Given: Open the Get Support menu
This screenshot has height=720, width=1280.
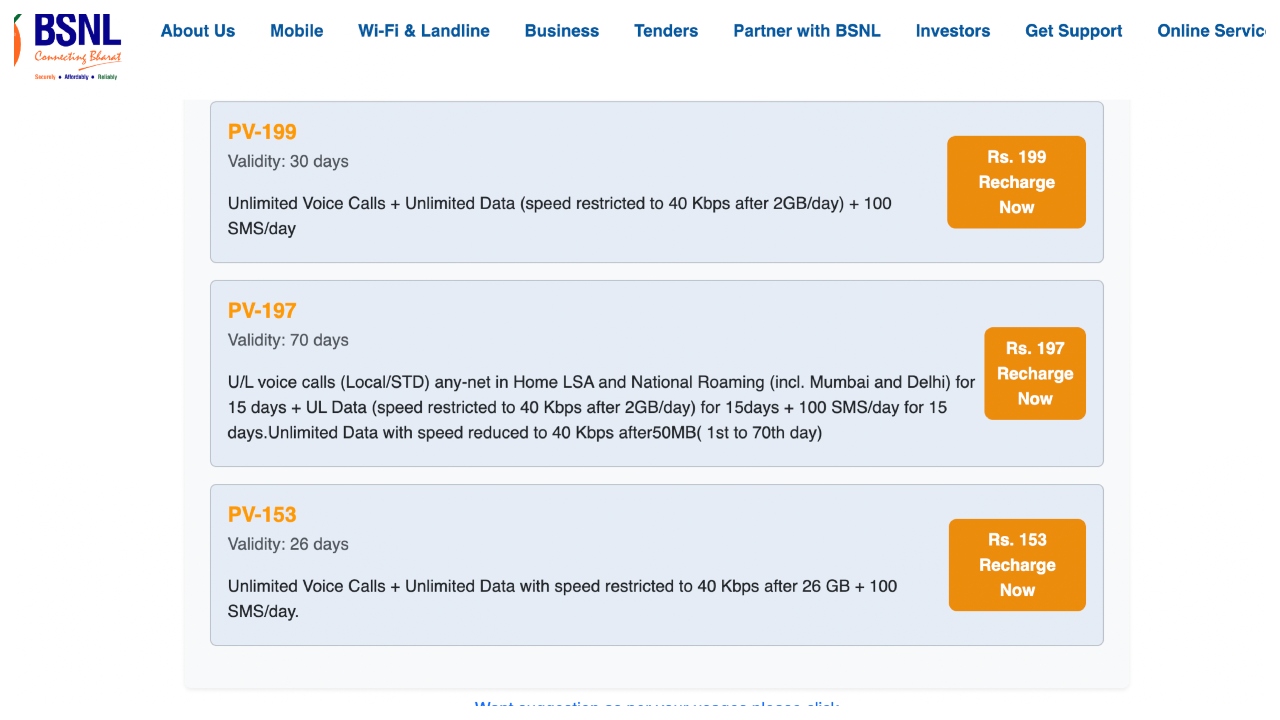Looking at the screenshot, I should tap(1074, 31).
